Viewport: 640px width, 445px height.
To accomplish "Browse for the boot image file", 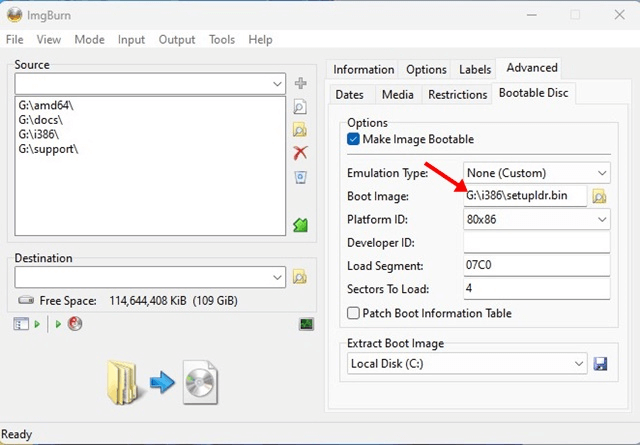I will tap(600, 196).
